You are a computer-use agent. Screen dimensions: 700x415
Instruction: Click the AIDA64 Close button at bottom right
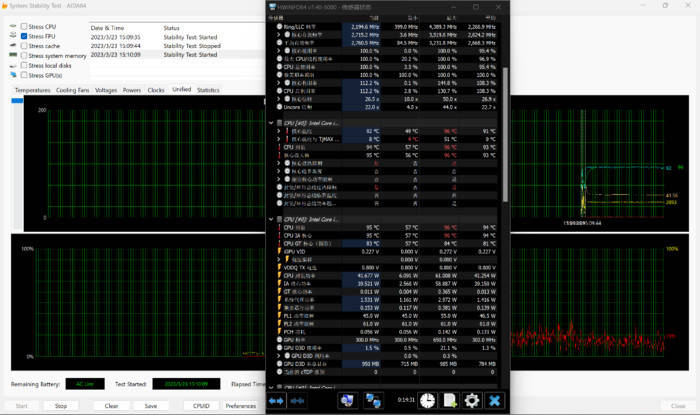[x=678, y=406]
